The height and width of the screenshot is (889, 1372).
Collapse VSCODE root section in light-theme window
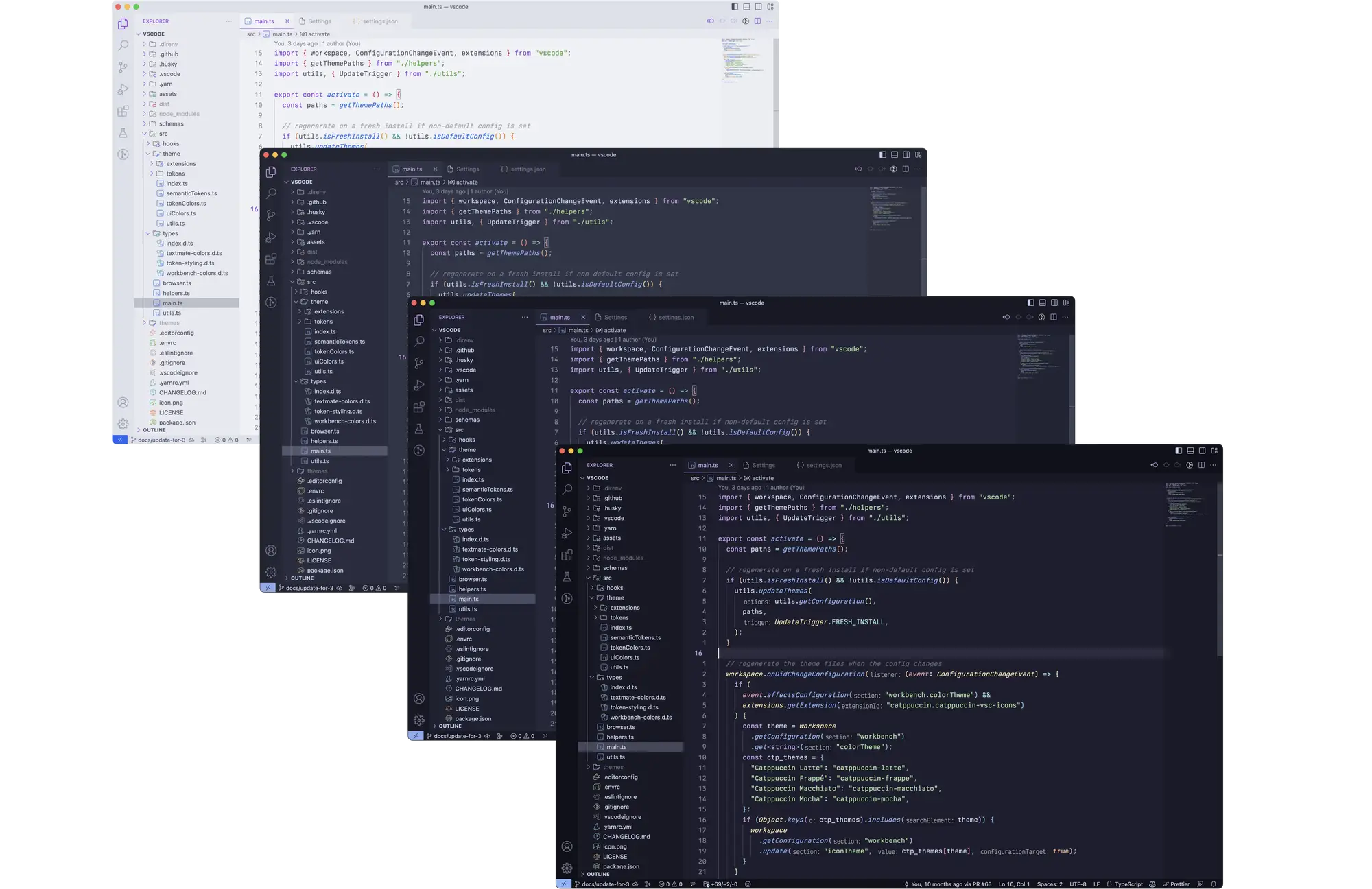(x=187, y=34)
